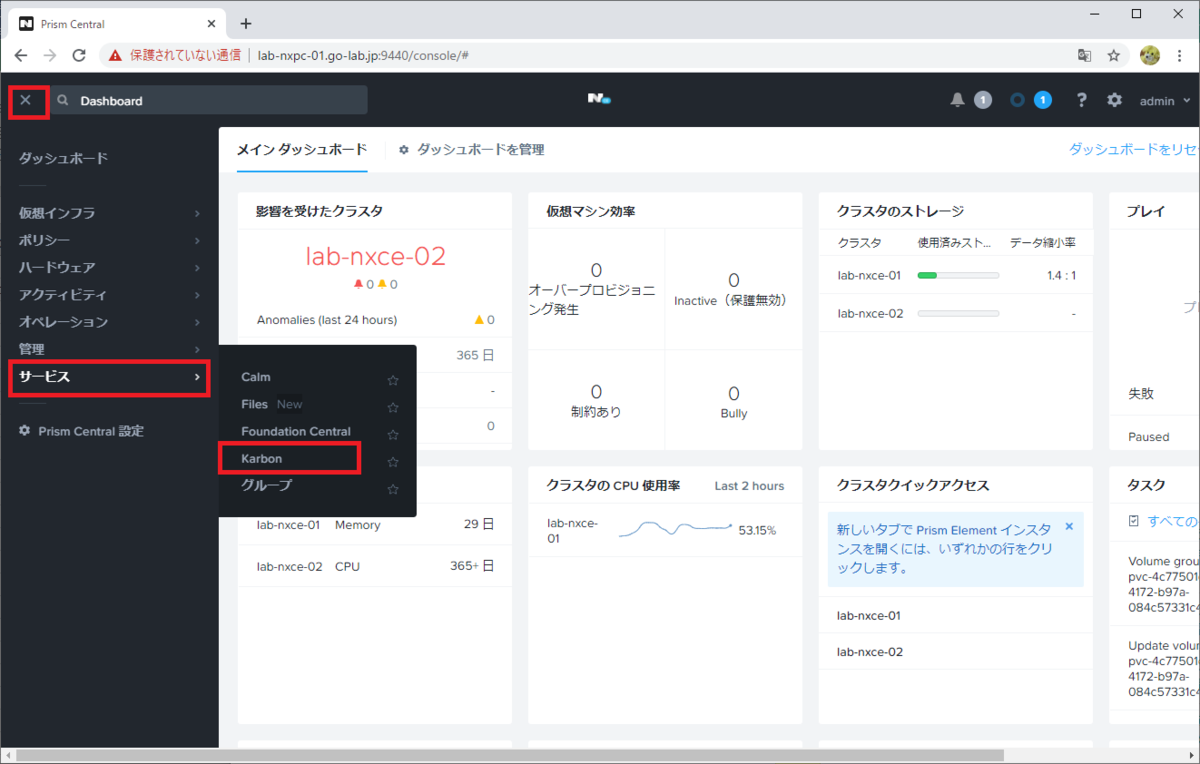Favorite Files with its star icon
Image resolution: width=1200 pixels, height=764 pixels.
393,407
